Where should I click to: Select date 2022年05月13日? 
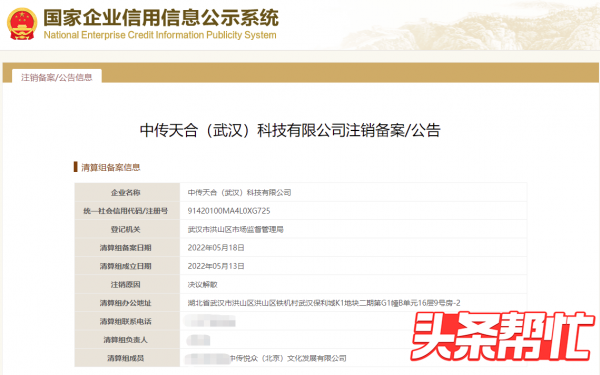(x=216, y=266)
